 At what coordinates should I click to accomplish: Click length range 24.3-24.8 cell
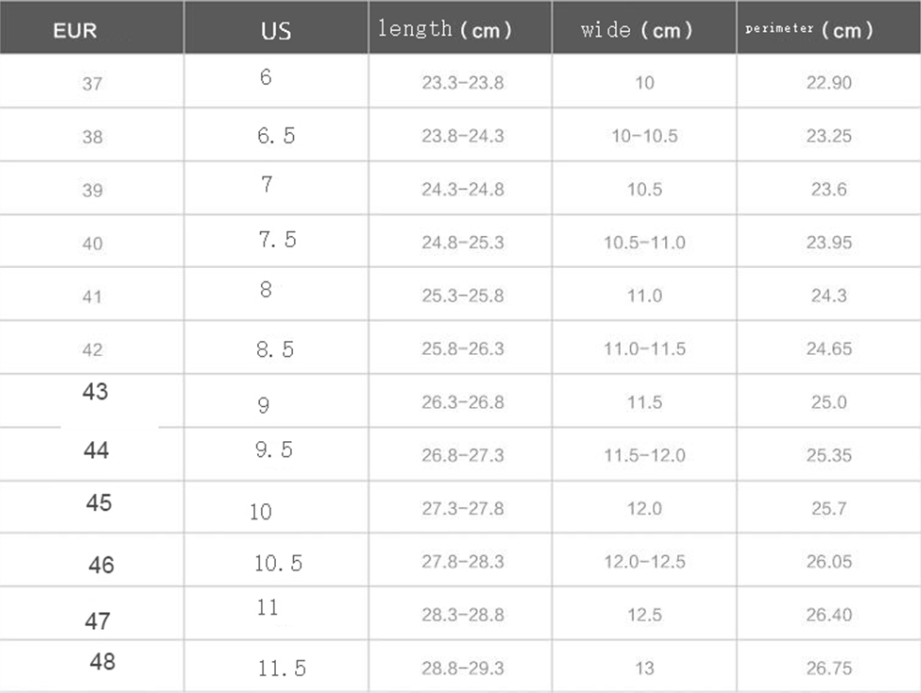(462, 189)
